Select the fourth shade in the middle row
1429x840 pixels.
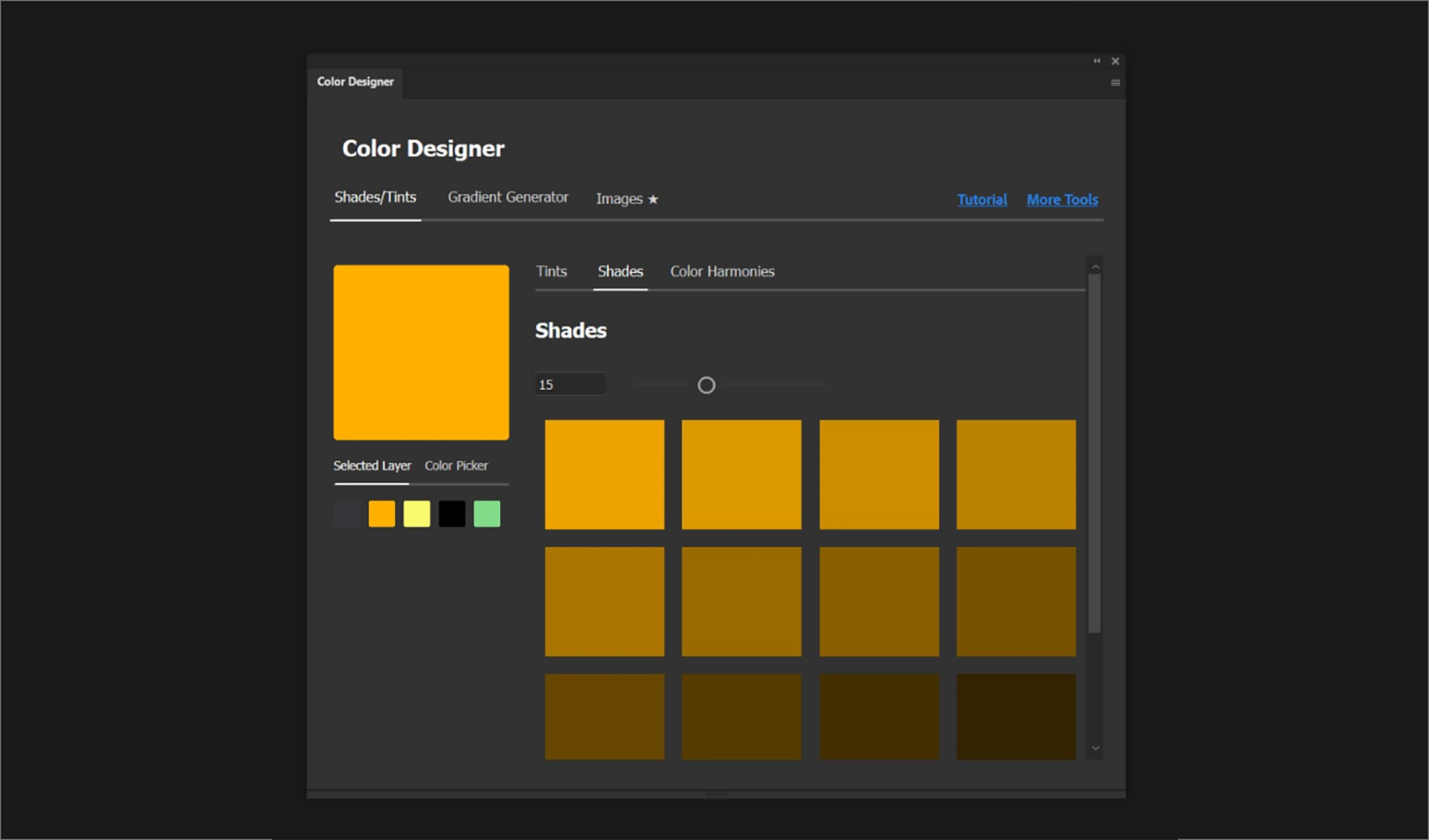[x=1016, y=602]
